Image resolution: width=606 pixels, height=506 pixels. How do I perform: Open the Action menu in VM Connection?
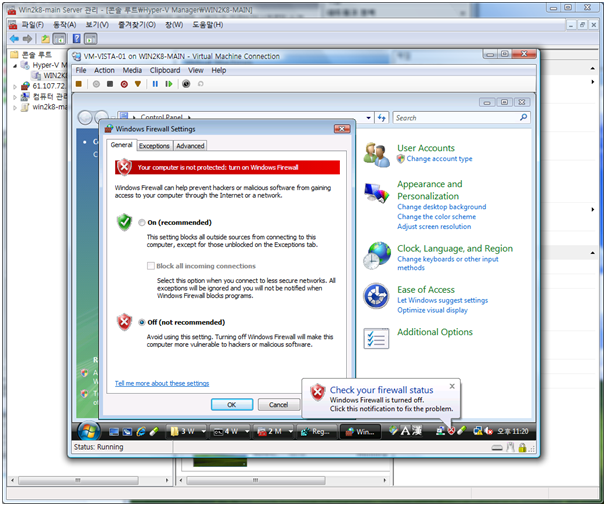click(x=104, y=70)
